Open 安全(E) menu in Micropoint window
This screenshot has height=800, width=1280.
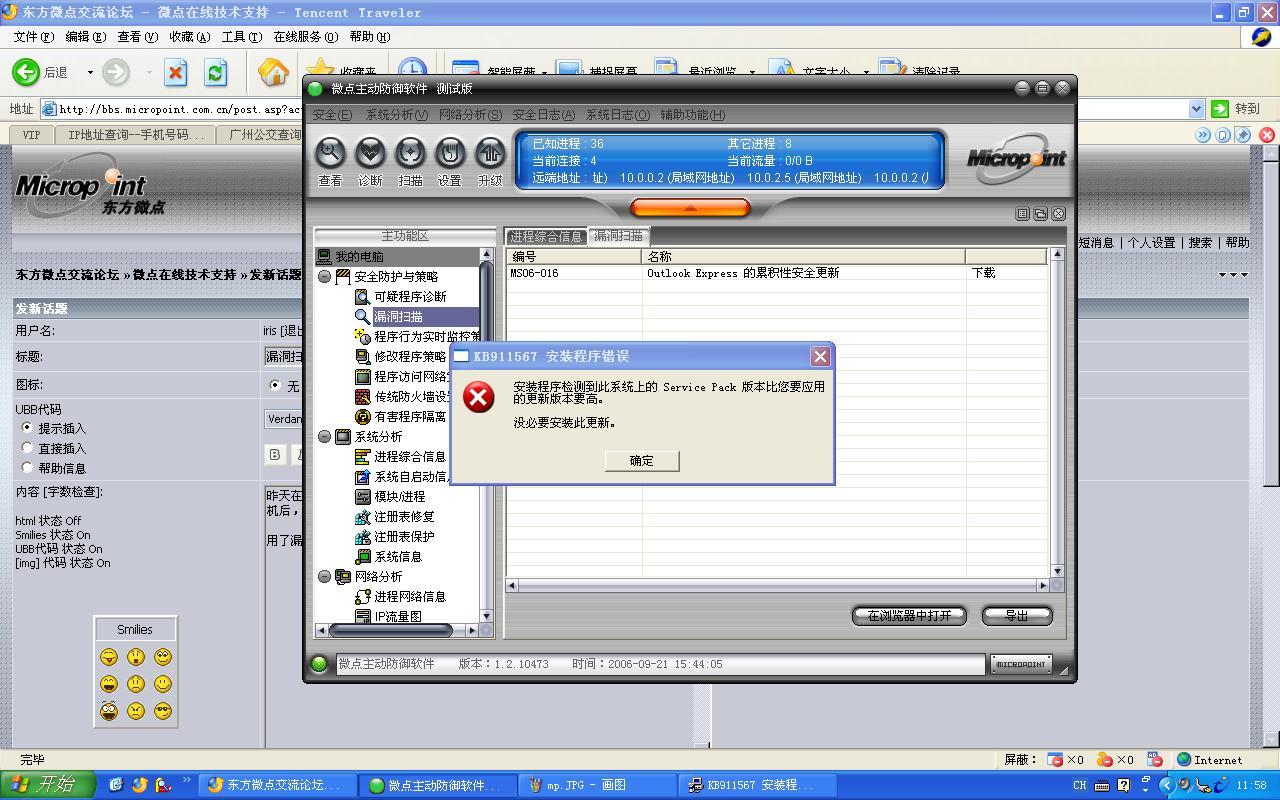332,115
